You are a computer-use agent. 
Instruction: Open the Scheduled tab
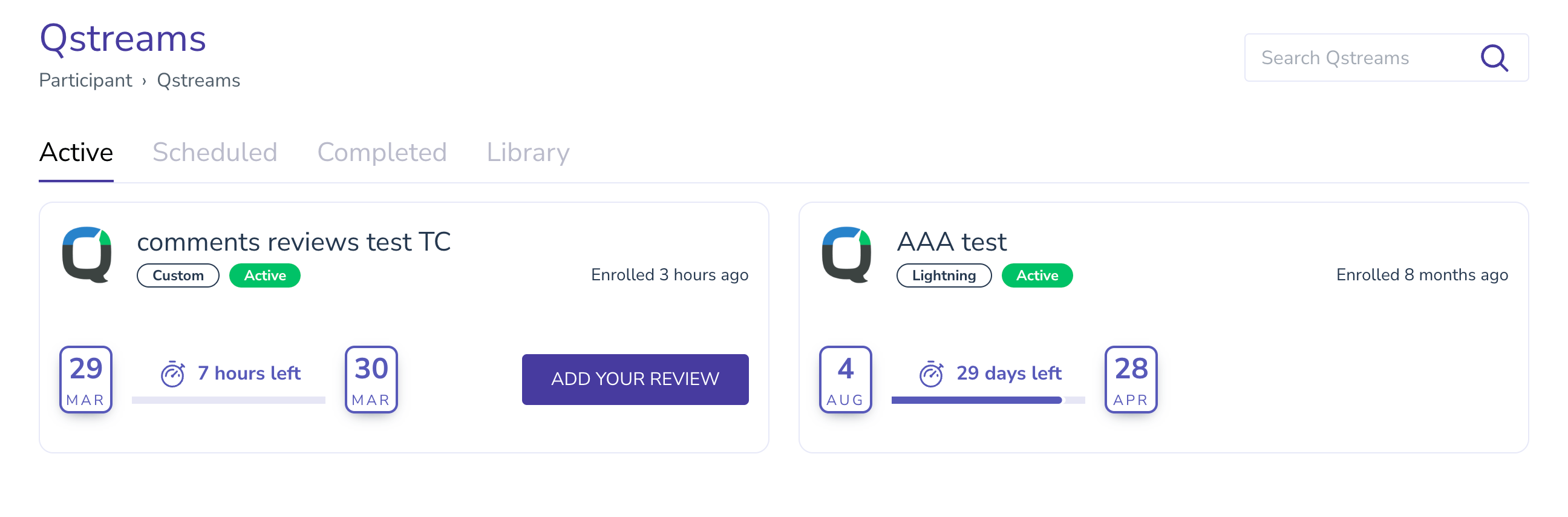click(215, 152)
